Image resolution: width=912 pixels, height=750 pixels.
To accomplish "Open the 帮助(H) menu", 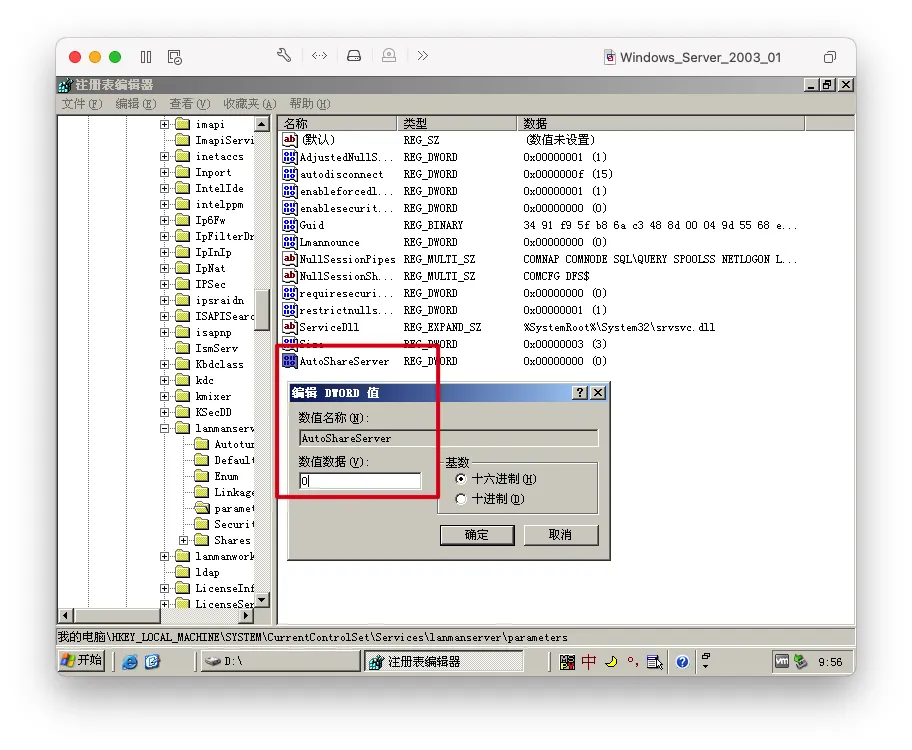I will coord(310,104).
